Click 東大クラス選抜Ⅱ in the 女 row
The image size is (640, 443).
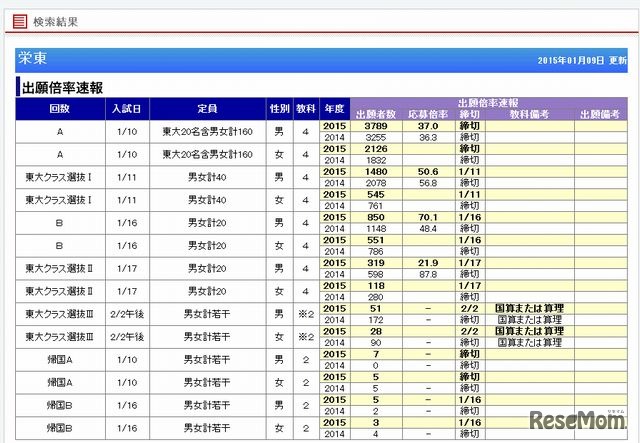click(59, 292)
